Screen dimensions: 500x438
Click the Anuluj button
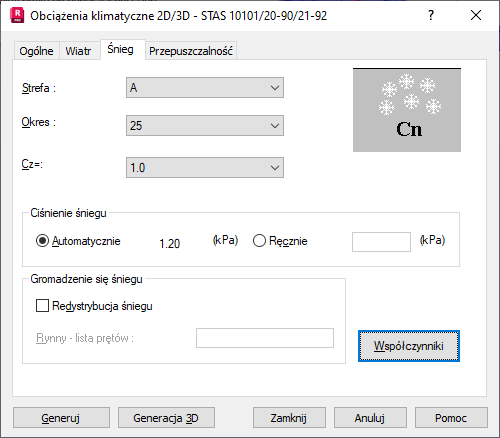(x=370, y=418)
